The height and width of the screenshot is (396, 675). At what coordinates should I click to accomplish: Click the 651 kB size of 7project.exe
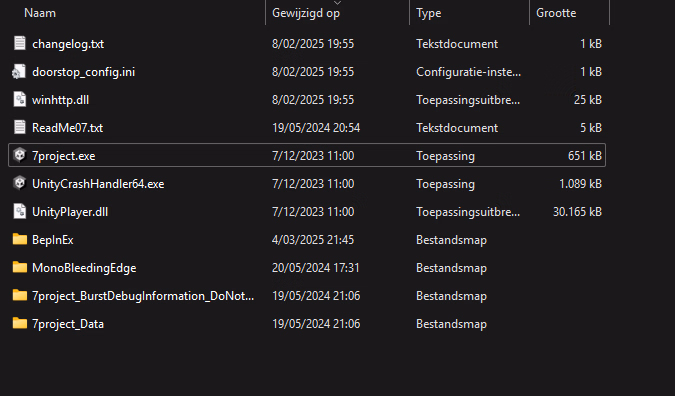click(x=585, y=155)
